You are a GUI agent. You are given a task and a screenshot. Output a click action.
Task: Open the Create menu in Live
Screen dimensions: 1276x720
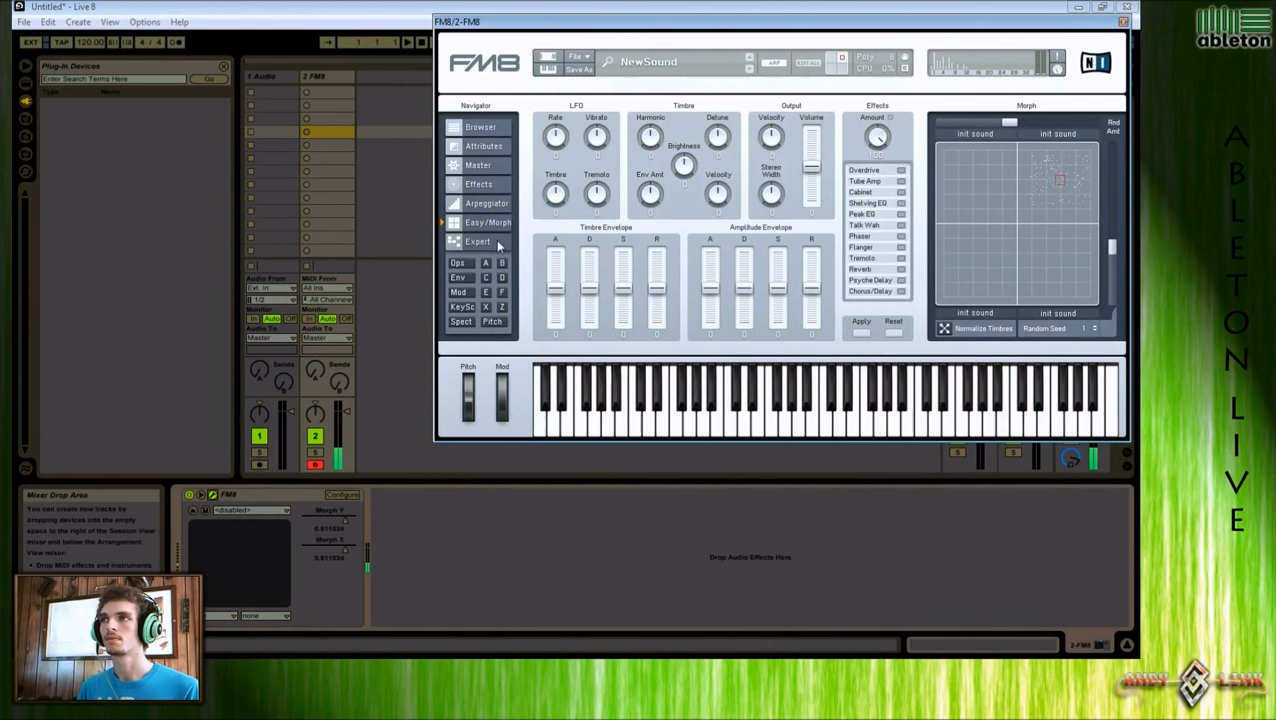click(78, 22)
